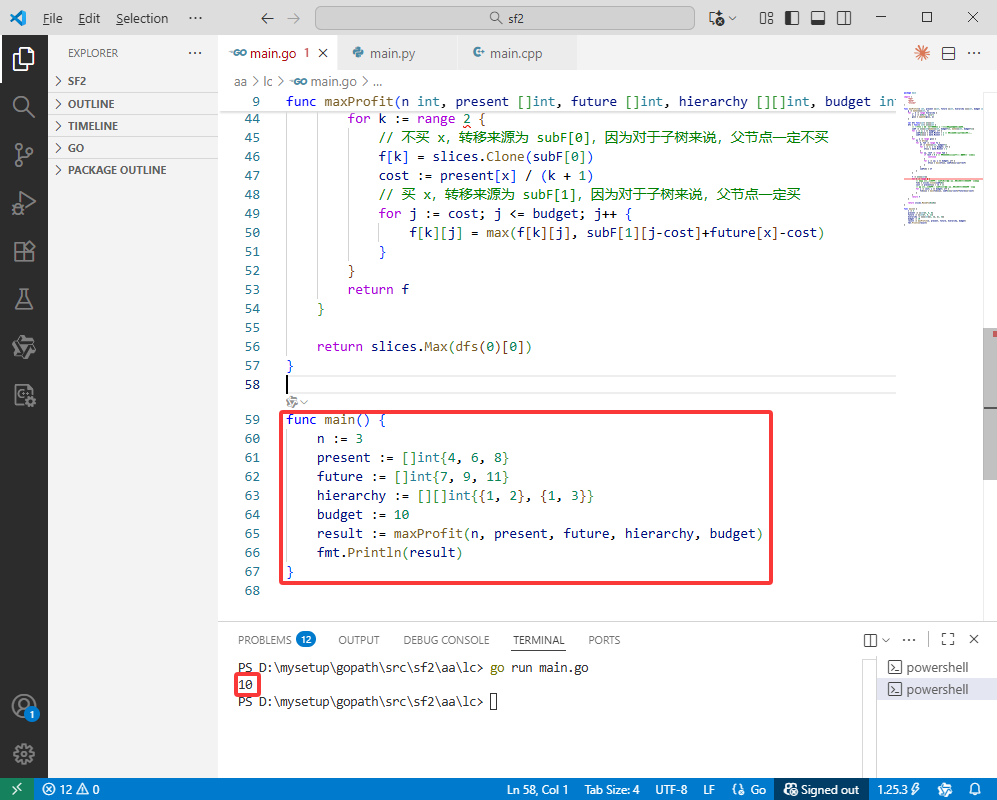Viewport: 997px width, 800px height.
Task: Maximize the terminal panel size
Action: click(948, 639)
